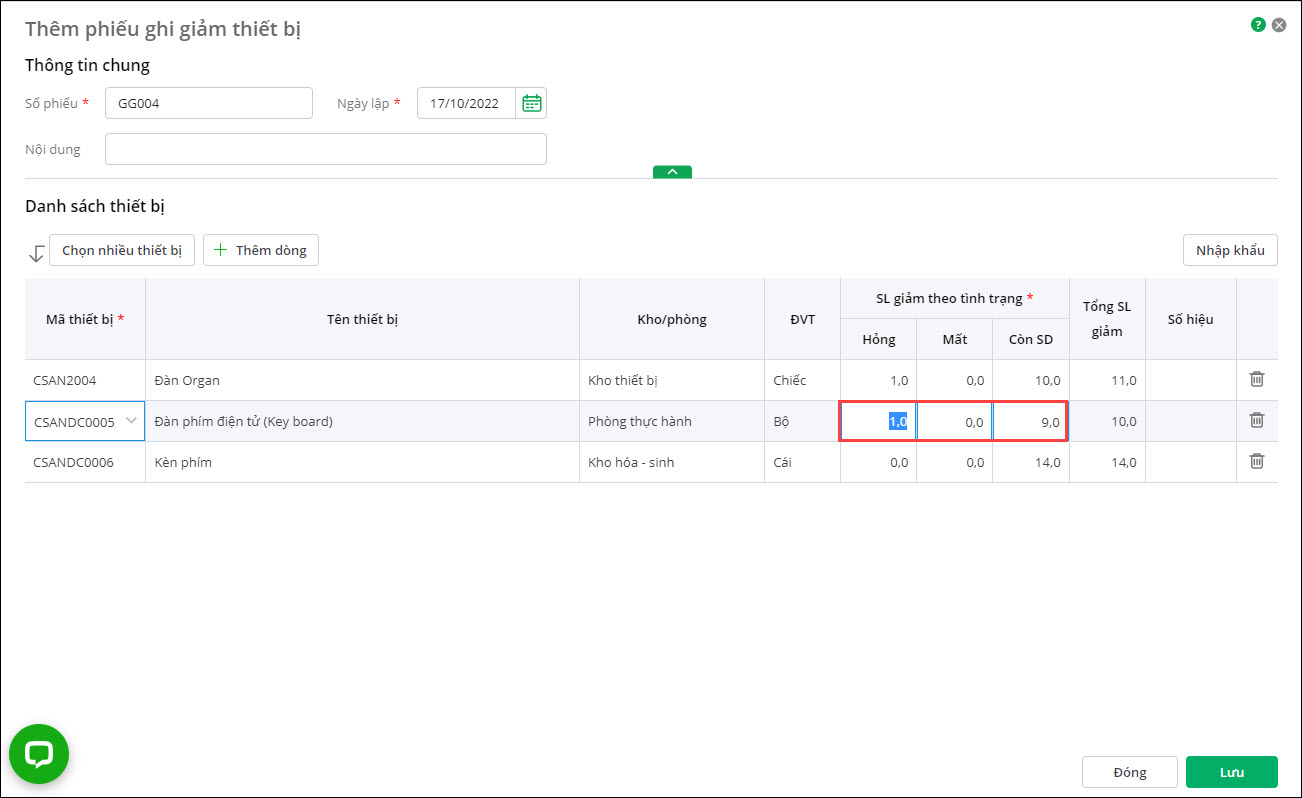The width and height of the screenshot is (1302, 798).
Task: Click the Nhập khẩu import button
Action: coord(1230,250)
